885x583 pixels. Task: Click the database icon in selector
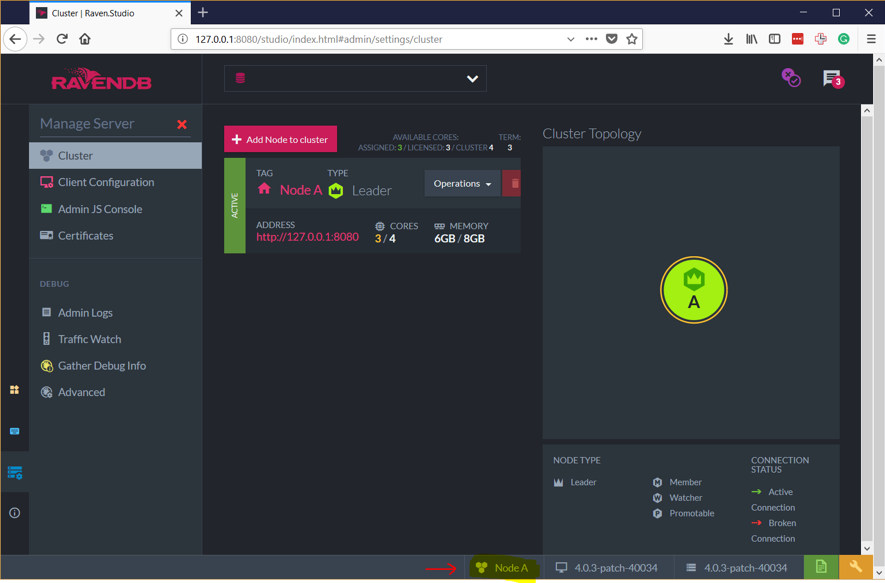pyautogui.click(x=240, y=78)
